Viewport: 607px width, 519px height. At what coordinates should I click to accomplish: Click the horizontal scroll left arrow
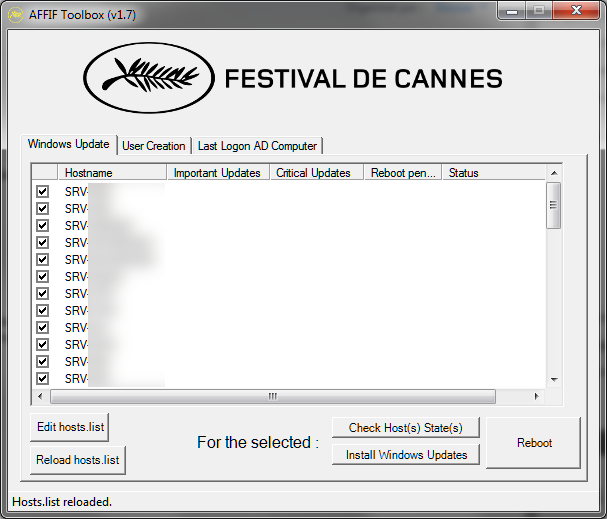(40, 396)
